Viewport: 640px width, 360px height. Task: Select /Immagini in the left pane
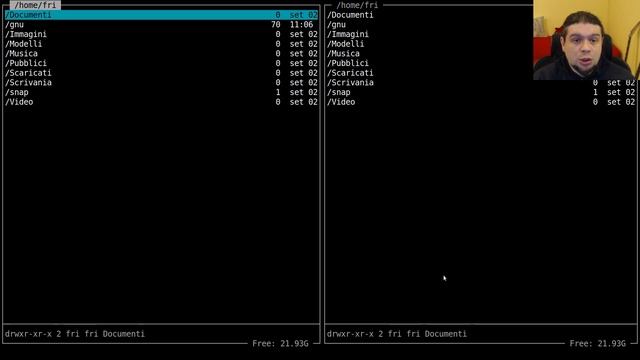[x=161, y=34]
